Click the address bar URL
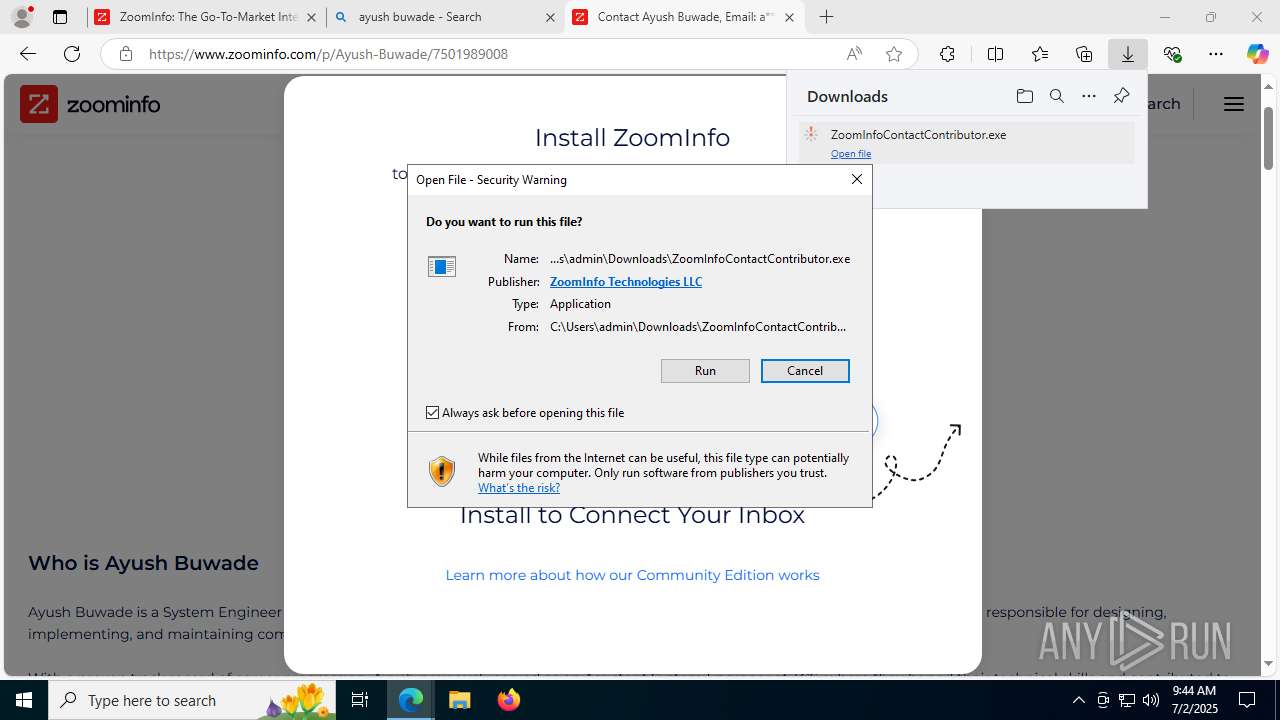The height and width of the screenshot is (720, 1280). 328,54
